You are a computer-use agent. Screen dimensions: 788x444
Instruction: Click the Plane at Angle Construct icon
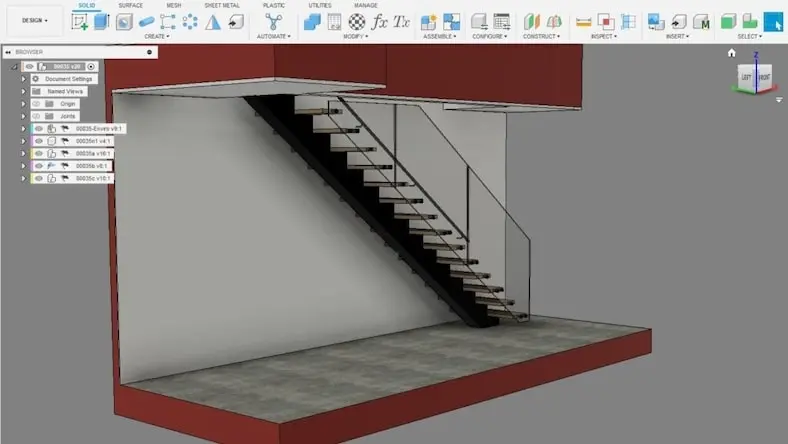tap(554, 22)
